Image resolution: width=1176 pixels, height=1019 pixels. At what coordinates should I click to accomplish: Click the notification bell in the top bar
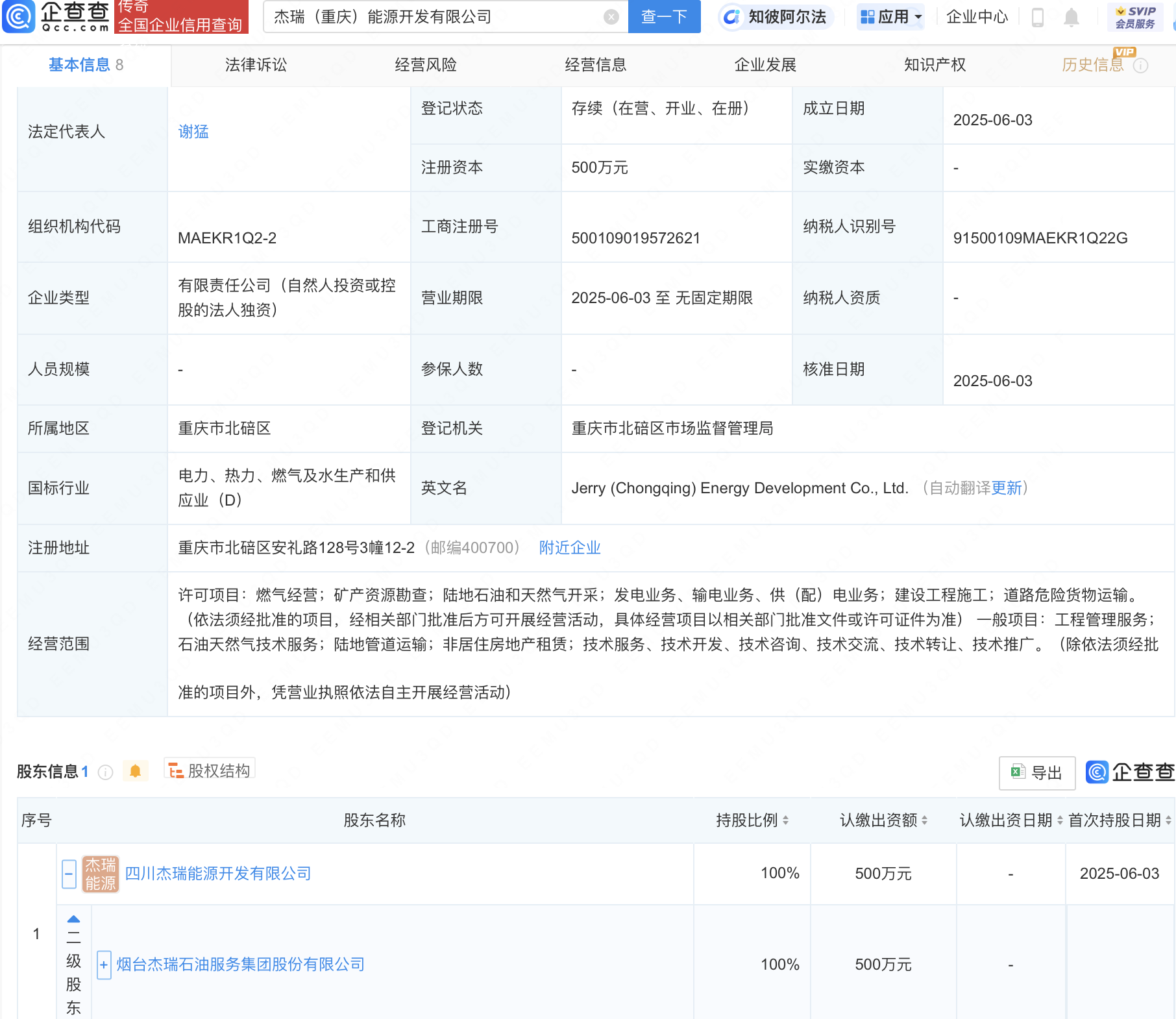pos(1071,18)
